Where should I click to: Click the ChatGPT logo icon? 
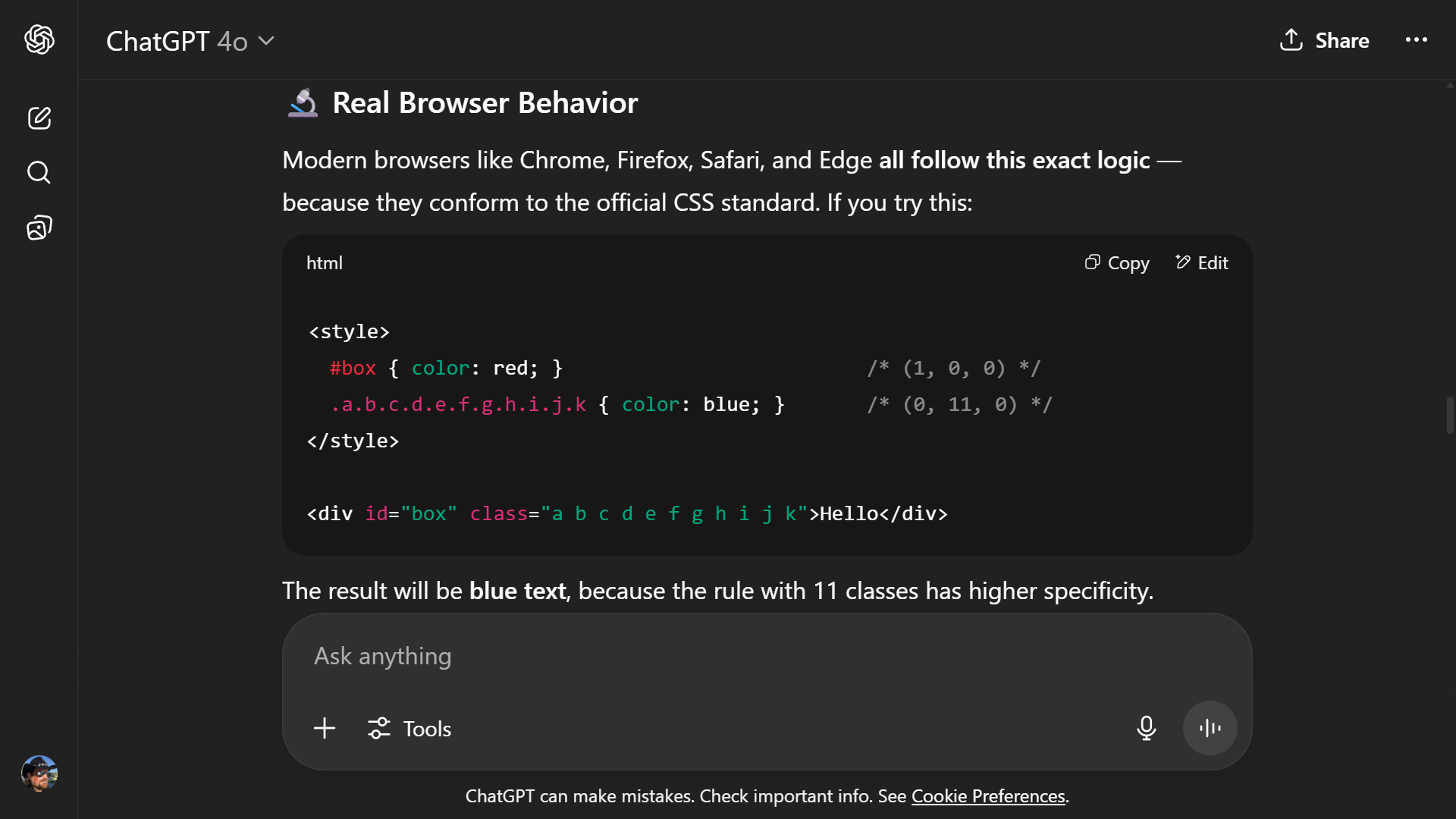(x=39, y=39)
